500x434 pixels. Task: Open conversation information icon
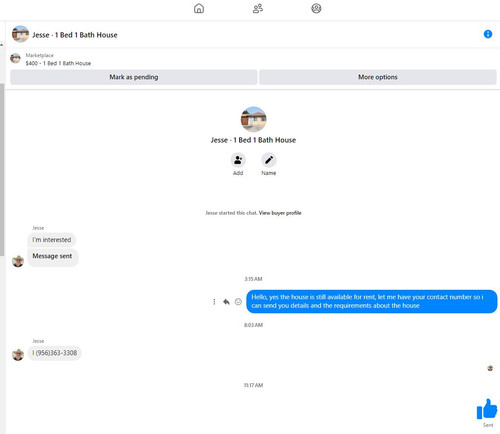coord(488,34)
